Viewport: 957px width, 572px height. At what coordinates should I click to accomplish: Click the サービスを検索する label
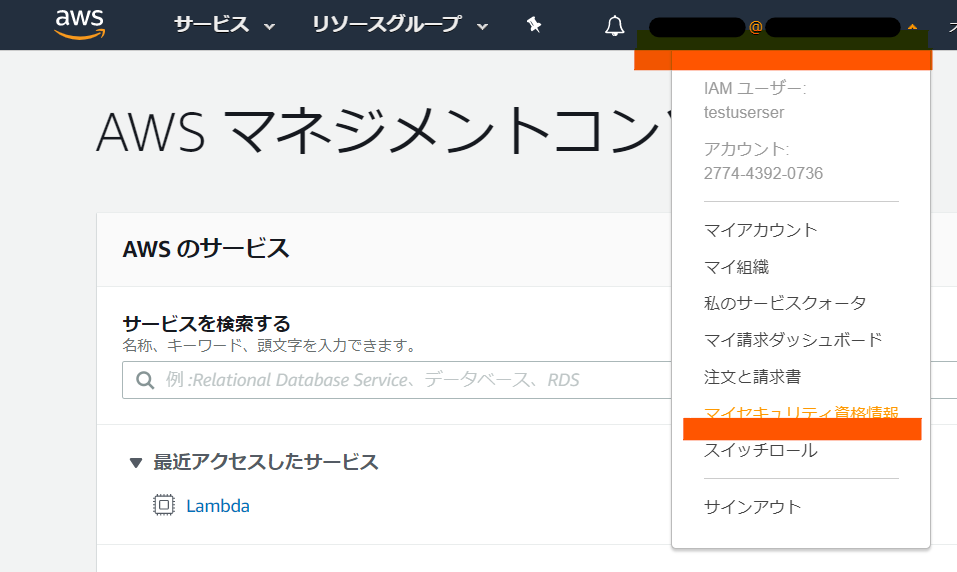pyautogui.click(x=206, y=323)
